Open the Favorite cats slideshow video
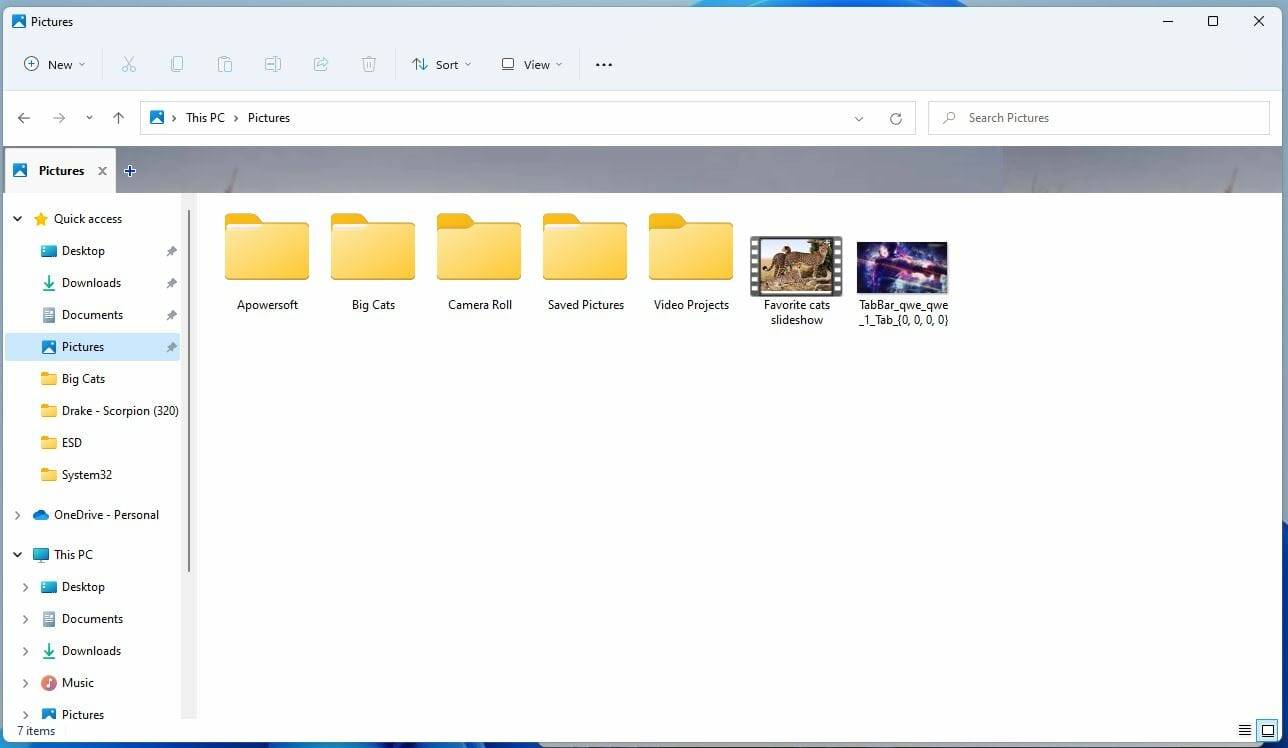Image resolution: width=1288 pixels, height=748 pixels. [796, 265]
